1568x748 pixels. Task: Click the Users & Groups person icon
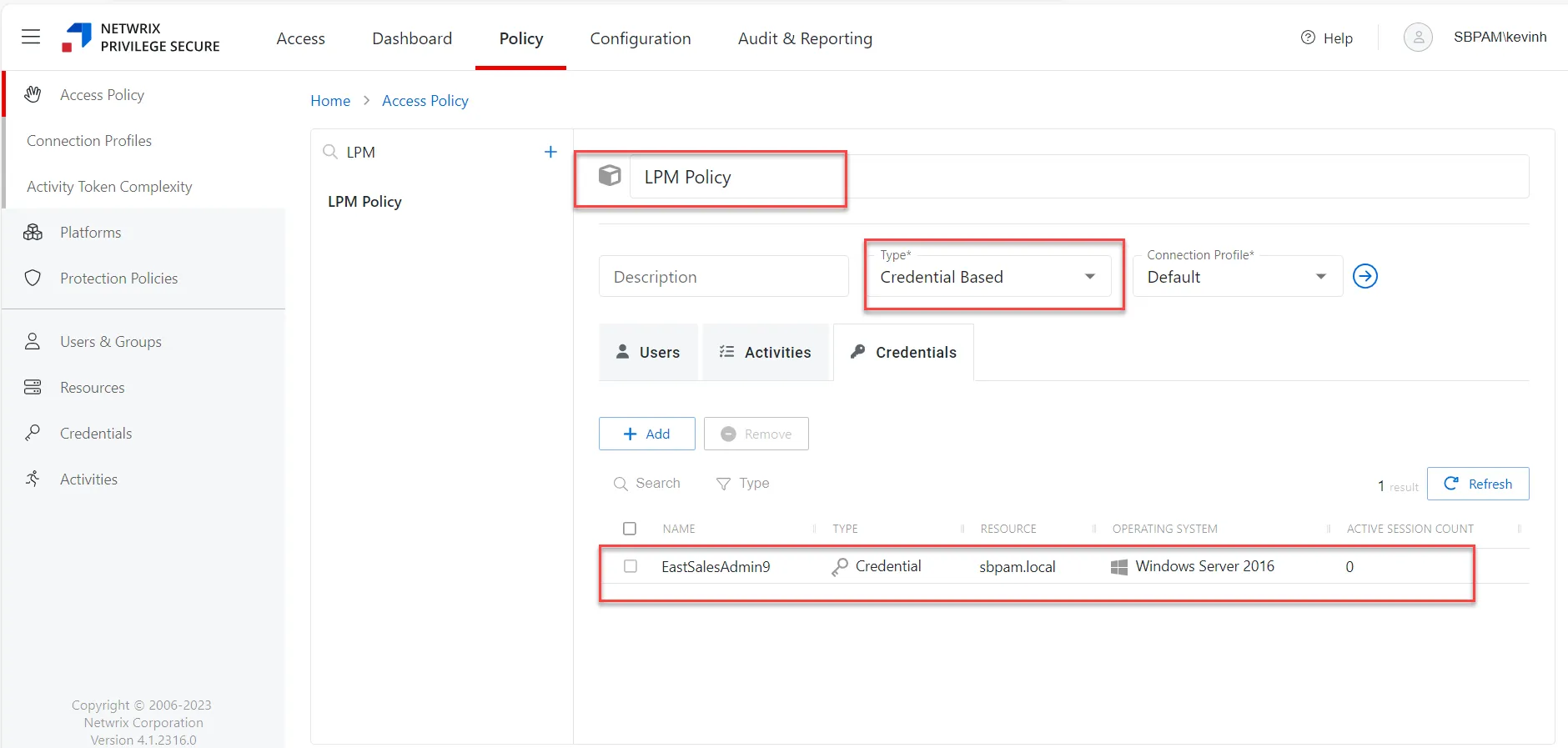[x=33, y=341]
